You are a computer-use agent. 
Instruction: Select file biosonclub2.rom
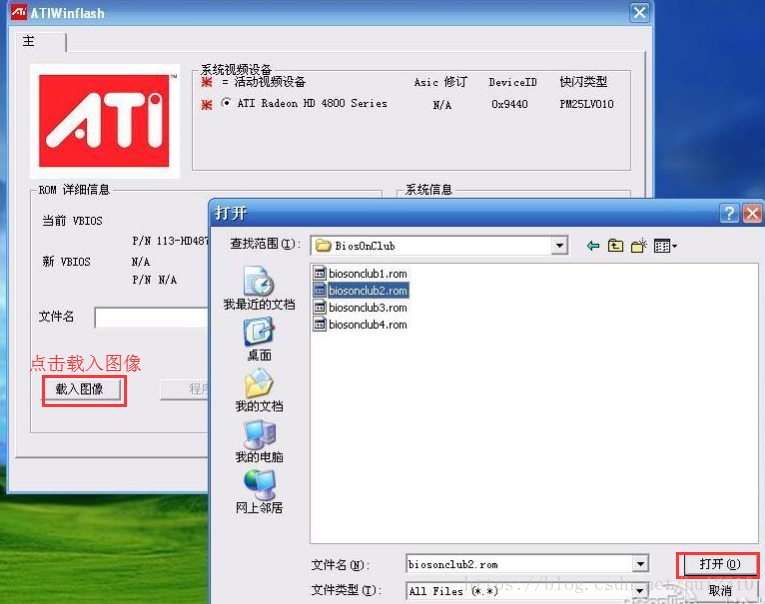click(361, 291)
